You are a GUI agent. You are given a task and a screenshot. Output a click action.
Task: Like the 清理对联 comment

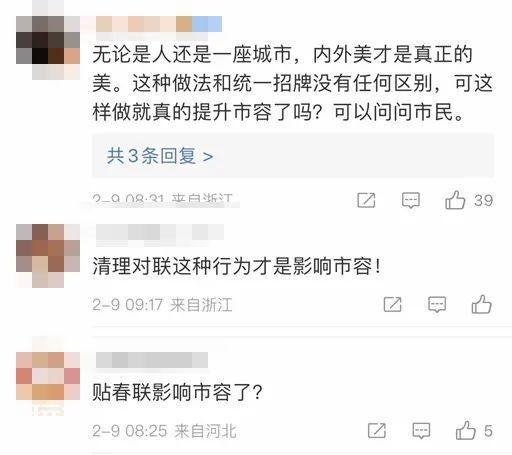tap(482, 304)
